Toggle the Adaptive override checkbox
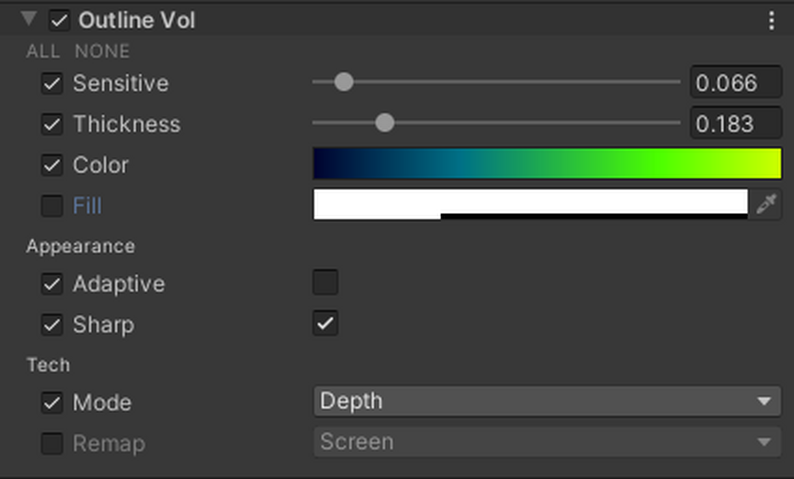Image resolution: width=794 pixels, height=479 pixels. [52, 284]
